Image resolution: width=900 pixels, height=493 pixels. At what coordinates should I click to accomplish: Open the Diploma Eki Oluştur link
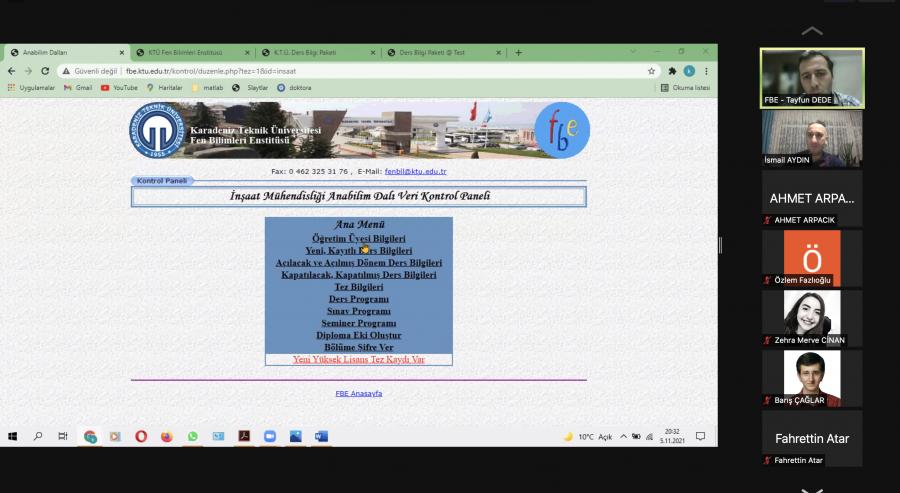[359, 335]
